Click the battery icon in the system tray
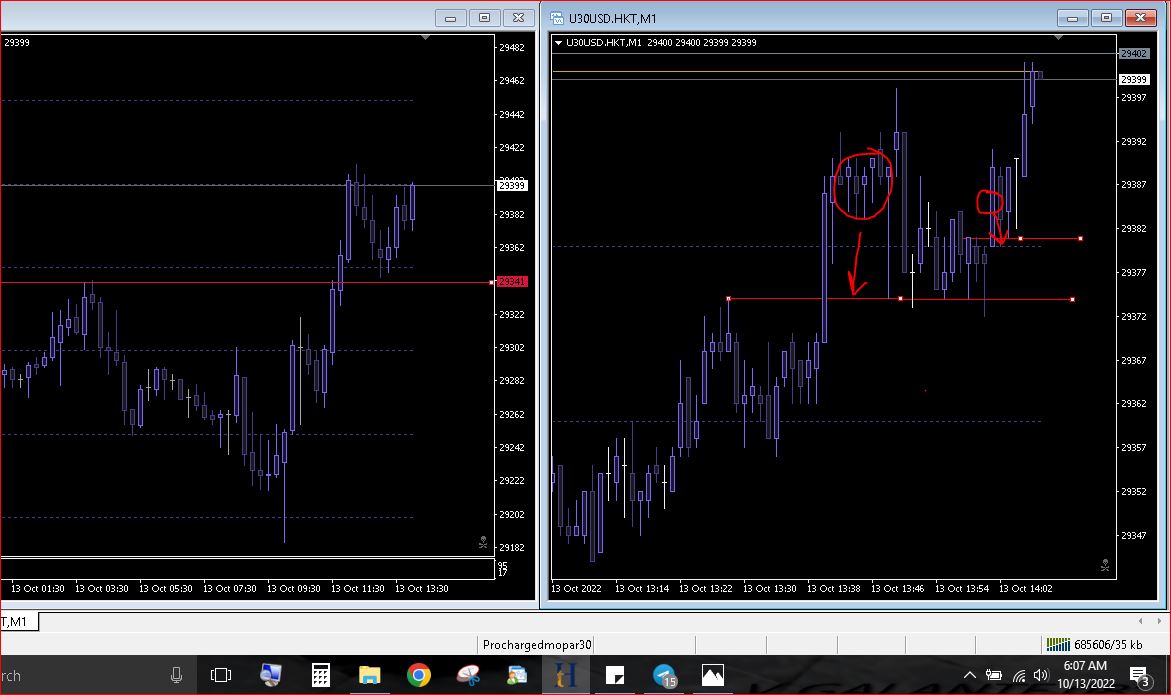 coord(994,676)
